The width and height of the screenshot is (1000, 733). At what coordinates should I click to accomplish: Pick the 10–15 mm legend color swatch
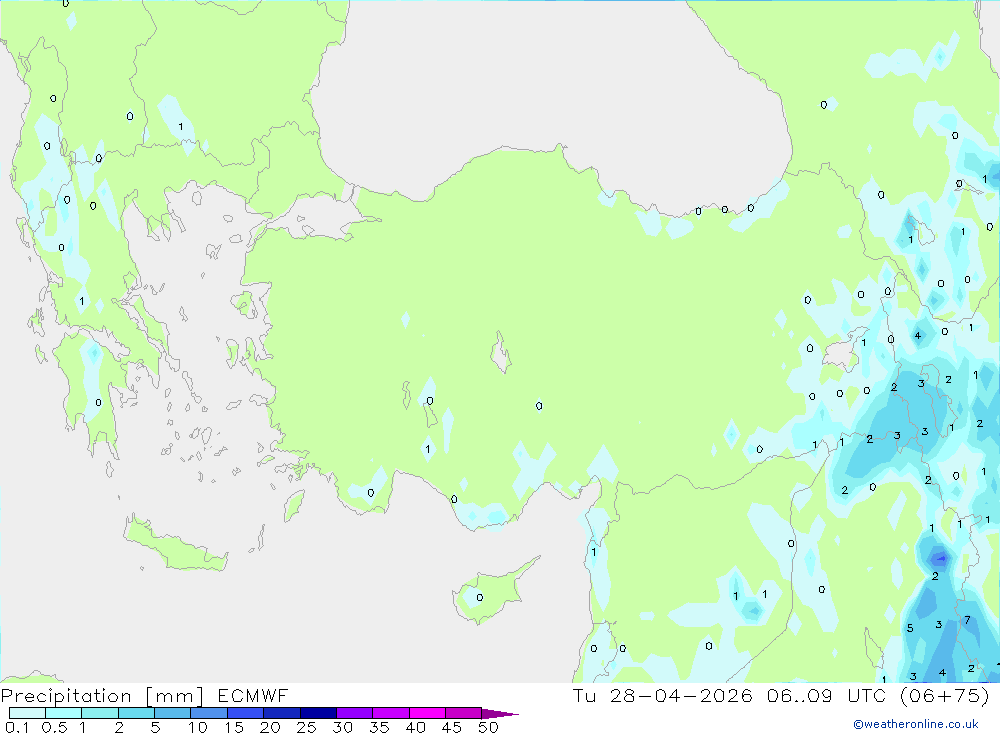[x=209, y=713]
